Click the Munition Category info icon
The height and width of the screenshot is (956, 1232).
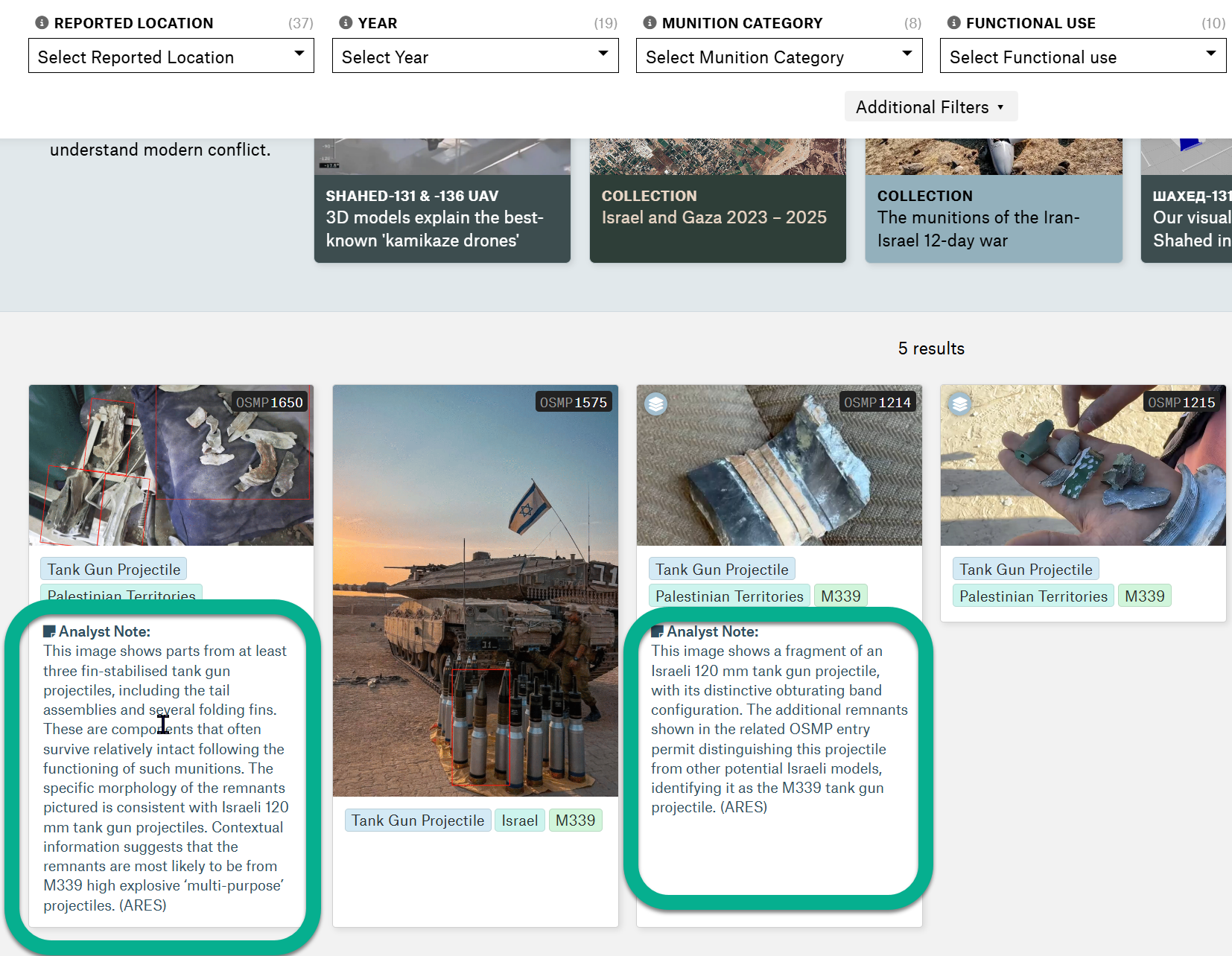point(650,23)
